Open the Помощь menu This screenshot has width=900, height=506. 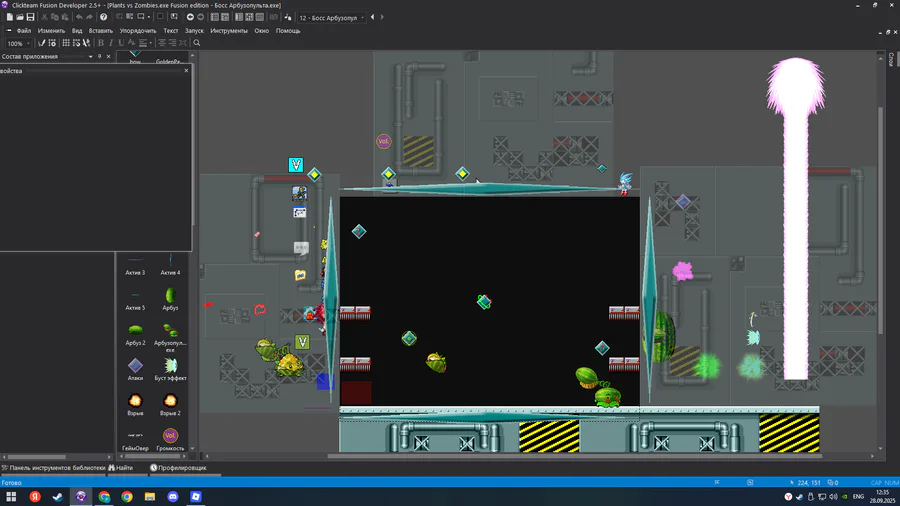288,31
